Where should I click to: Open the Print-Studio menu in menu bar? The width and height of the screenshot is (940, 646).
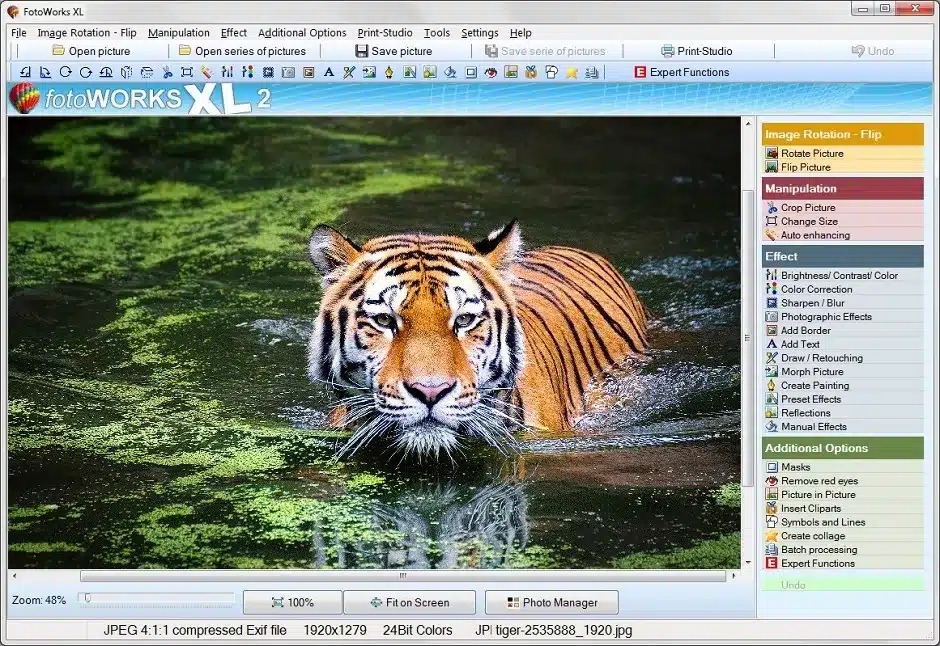[x=385, y=33]
